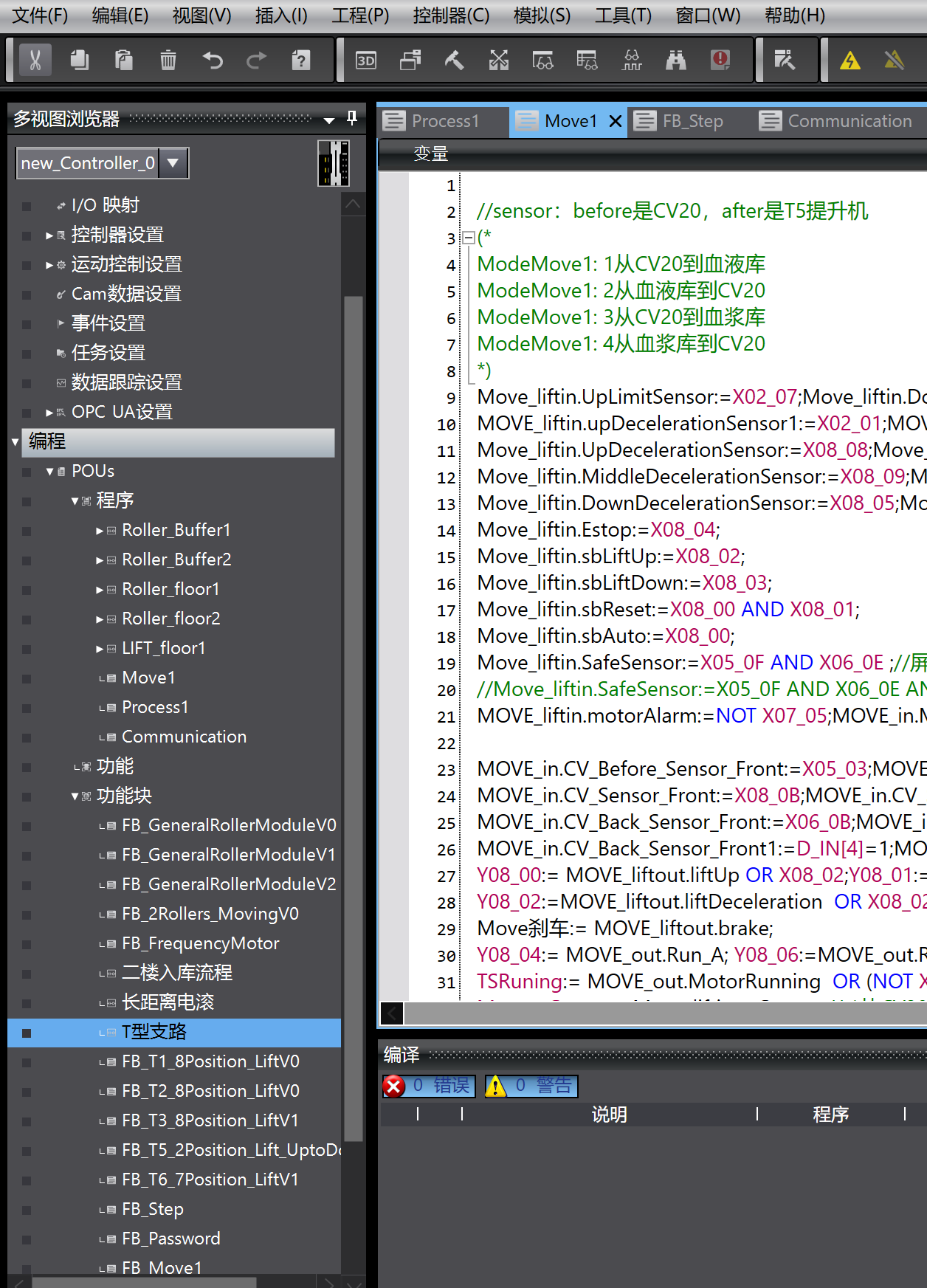Click the Cut scissors icon
The width and height of the screenshot is (927, 1288).
35,61
